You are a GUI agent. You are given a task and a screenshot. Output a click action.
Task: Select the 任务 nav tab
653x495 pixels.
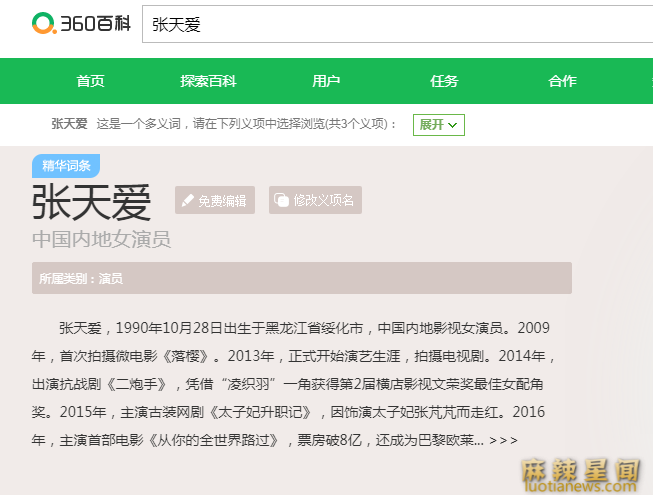click(444, 81)
